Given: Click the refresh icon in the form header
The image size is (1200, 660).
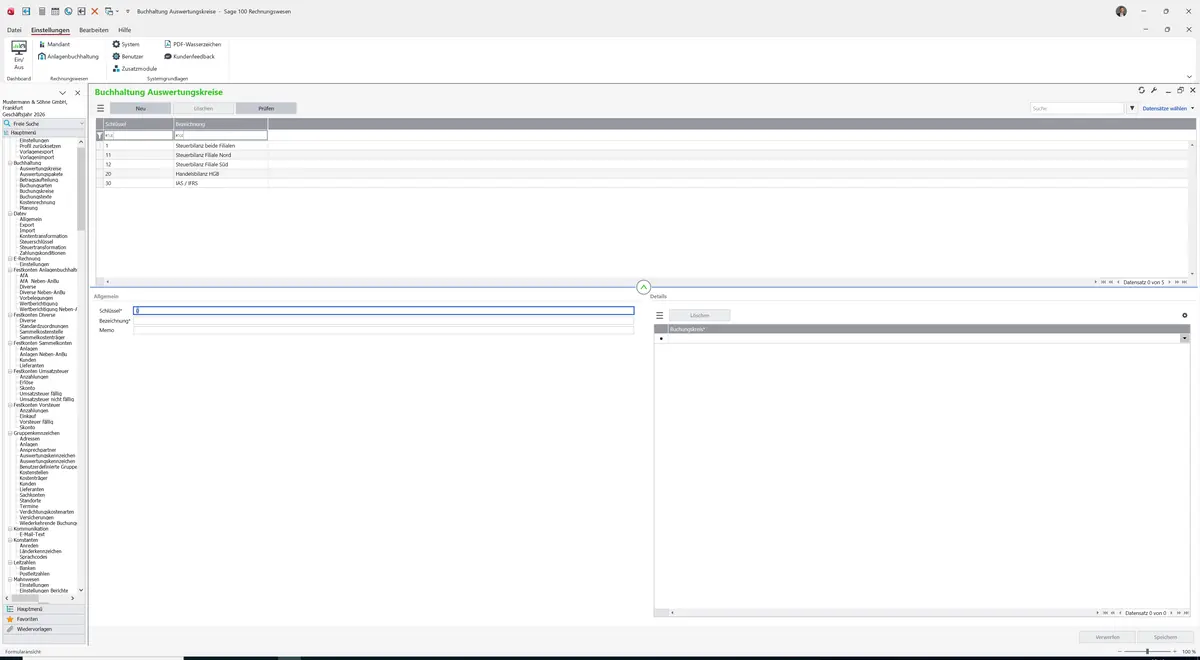Looking at the screenshot, I should (x=1142, y=90).
